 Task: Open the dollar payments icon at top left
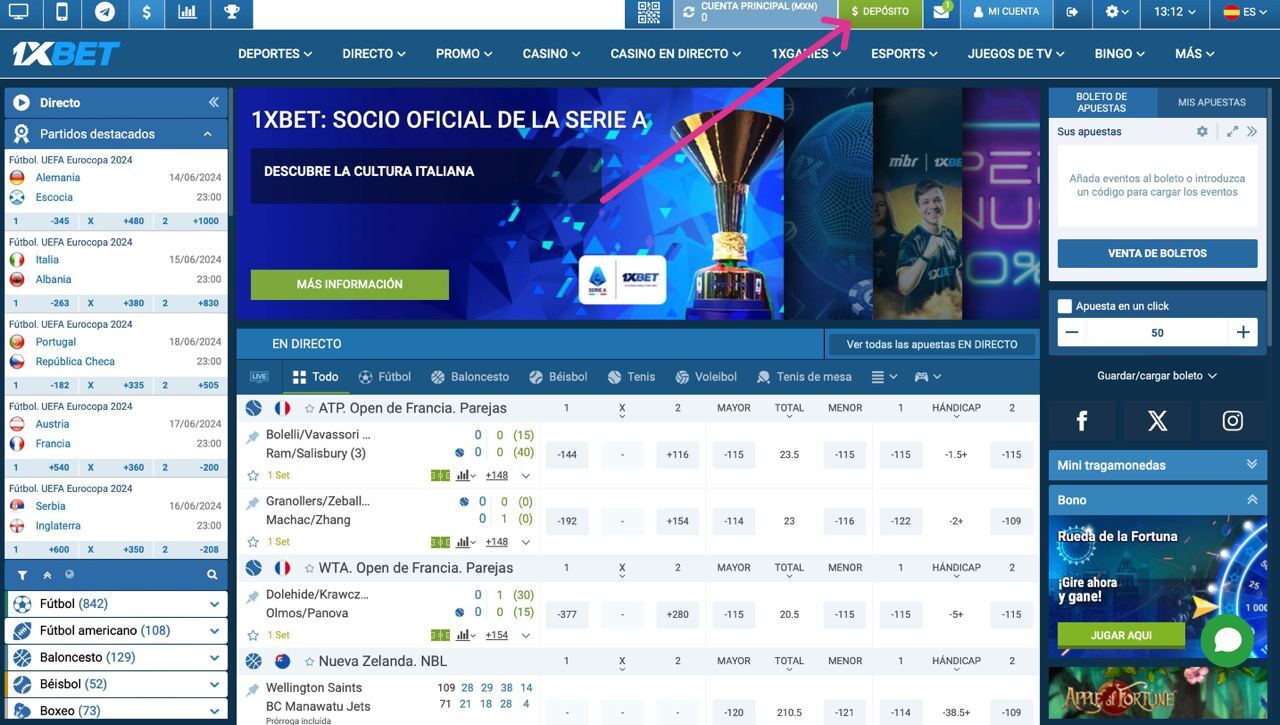coord(147,13)
